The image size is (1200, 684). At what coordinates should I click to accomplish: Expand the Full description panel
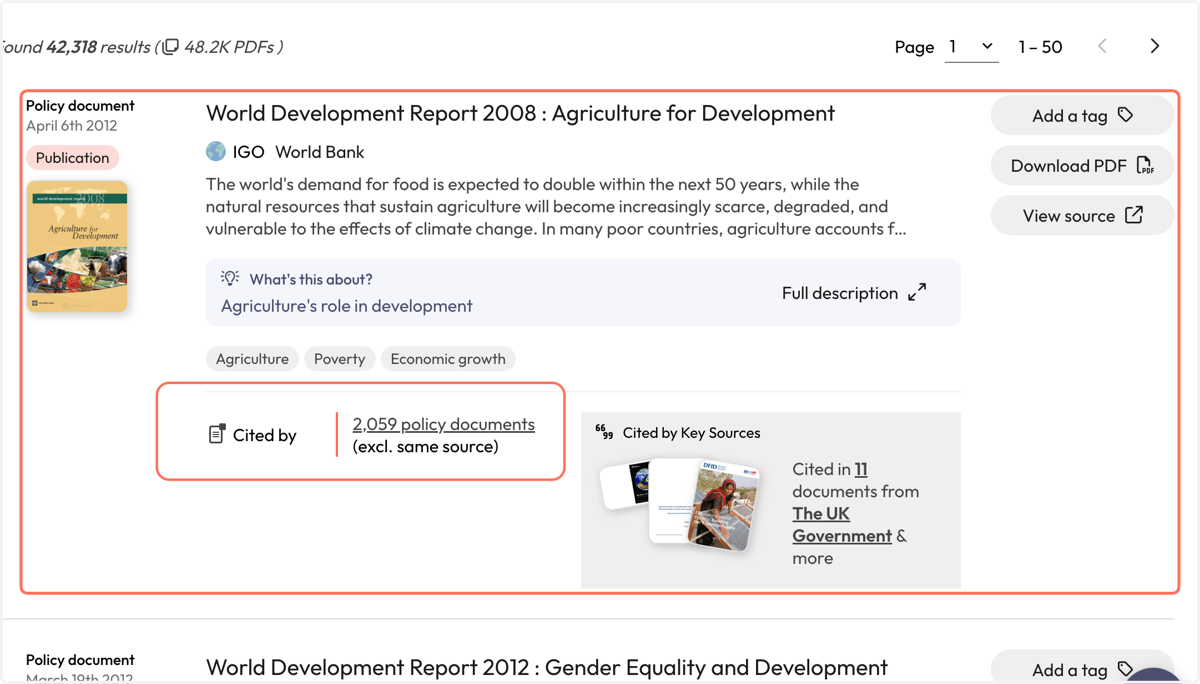(x=854, y=293)
